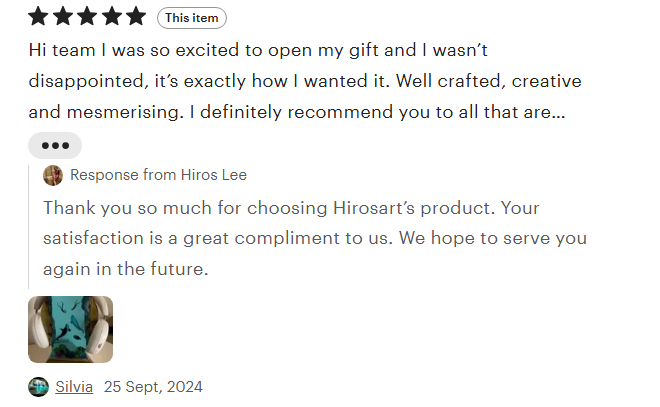Click the third rating star
Viewport: 660px width, 407px height.
tap(87, 17)
